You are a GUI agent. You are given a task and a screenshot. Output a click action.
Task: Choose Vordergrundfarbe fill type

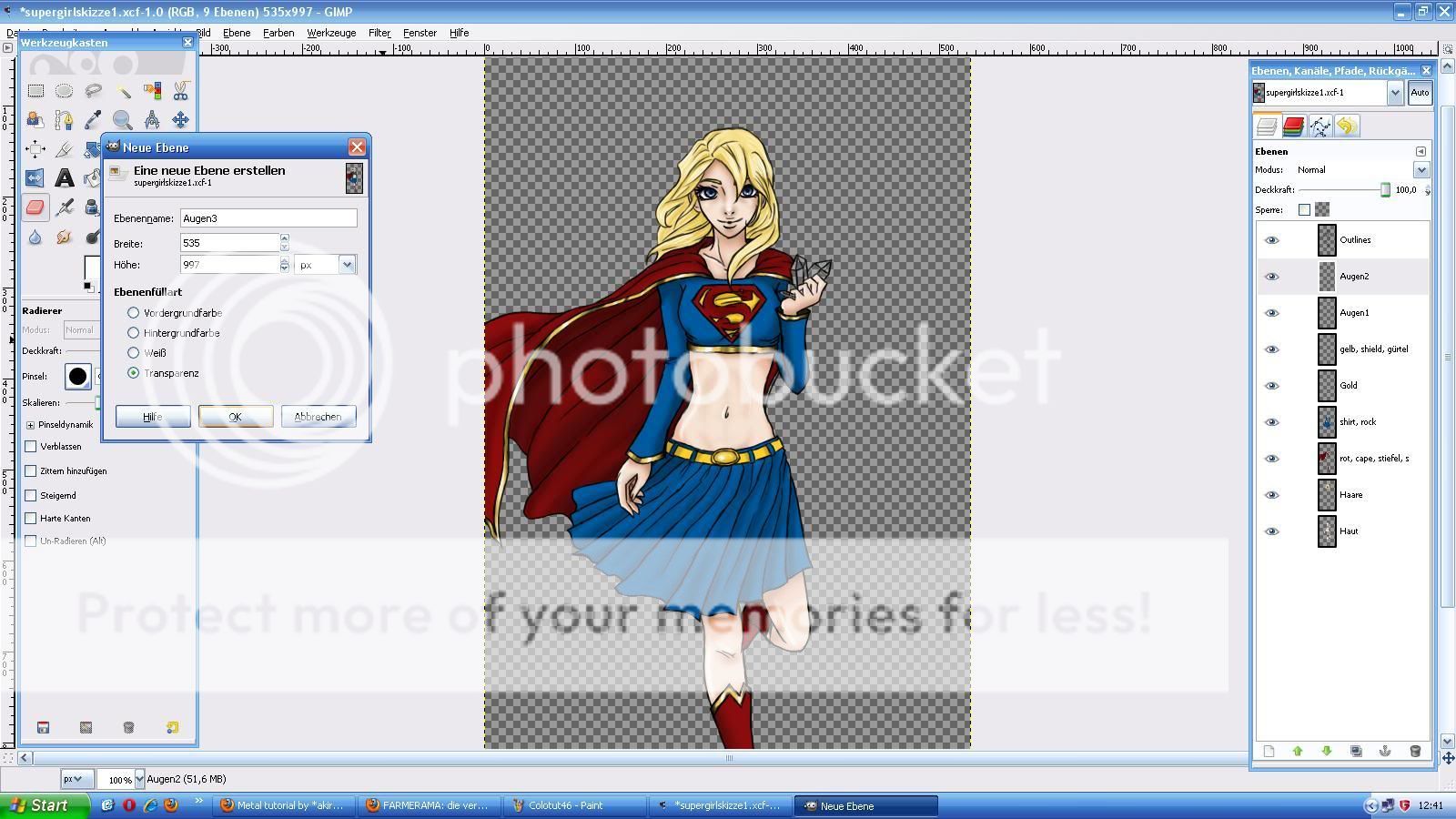click(134, 313)
